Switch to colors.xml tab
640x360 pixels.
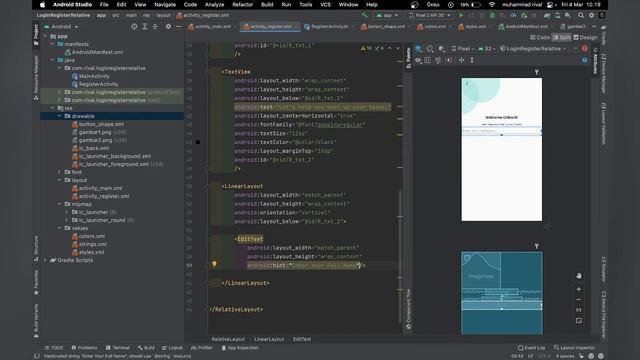pyautogui.click(x=434, y=27)
